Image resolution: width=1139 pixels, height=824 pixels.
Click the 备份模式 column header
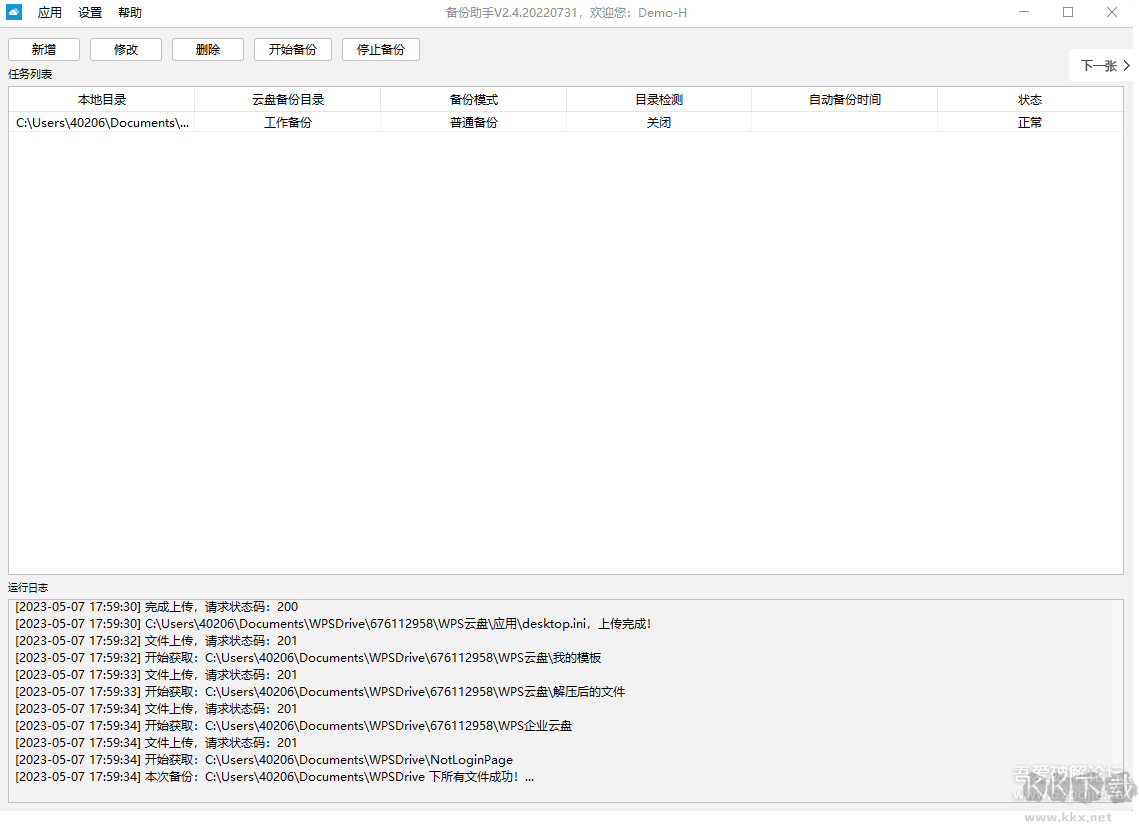474,99
